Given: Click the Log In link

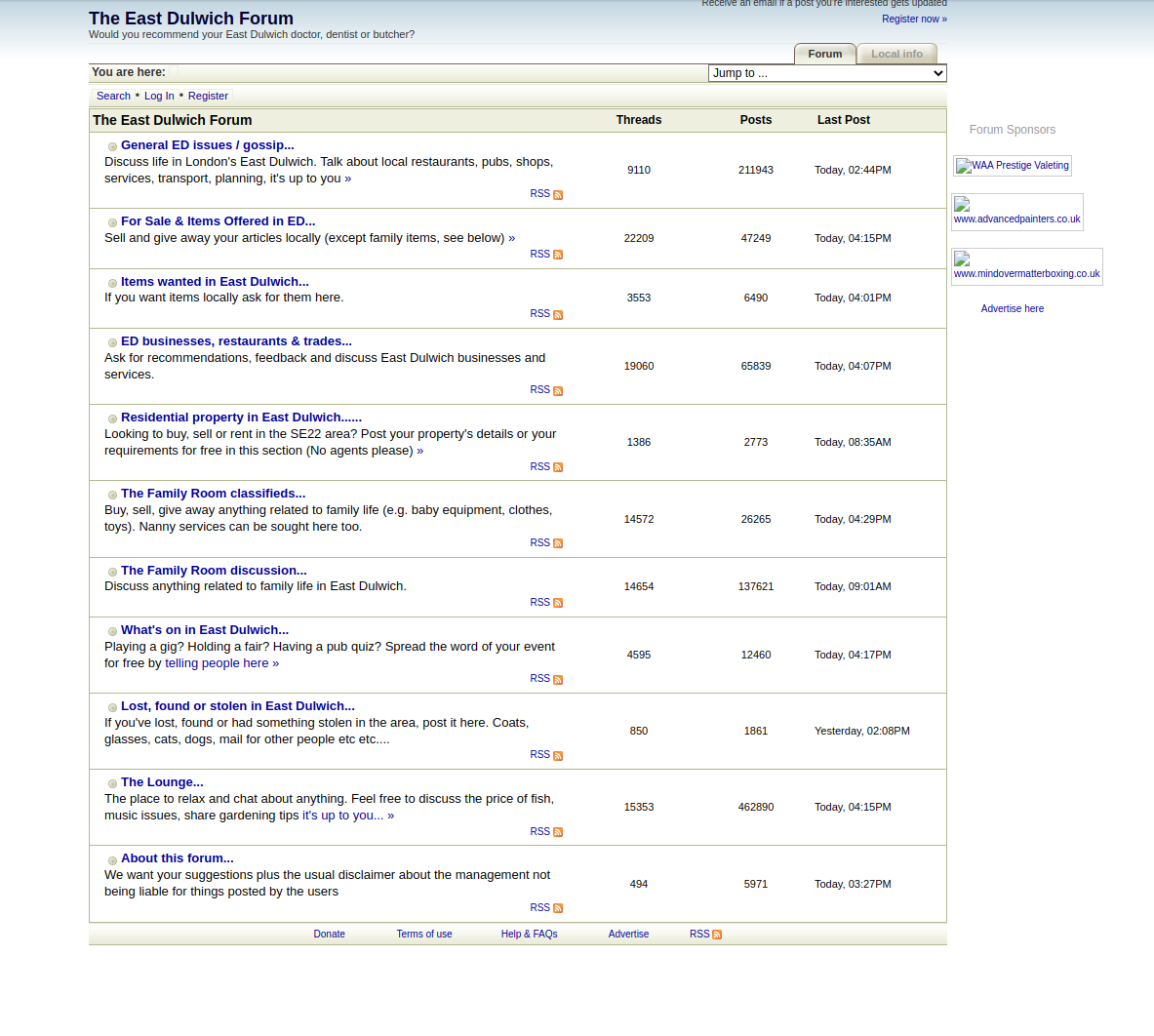Looking at the screenshot, I should click(x=159, y=96).
